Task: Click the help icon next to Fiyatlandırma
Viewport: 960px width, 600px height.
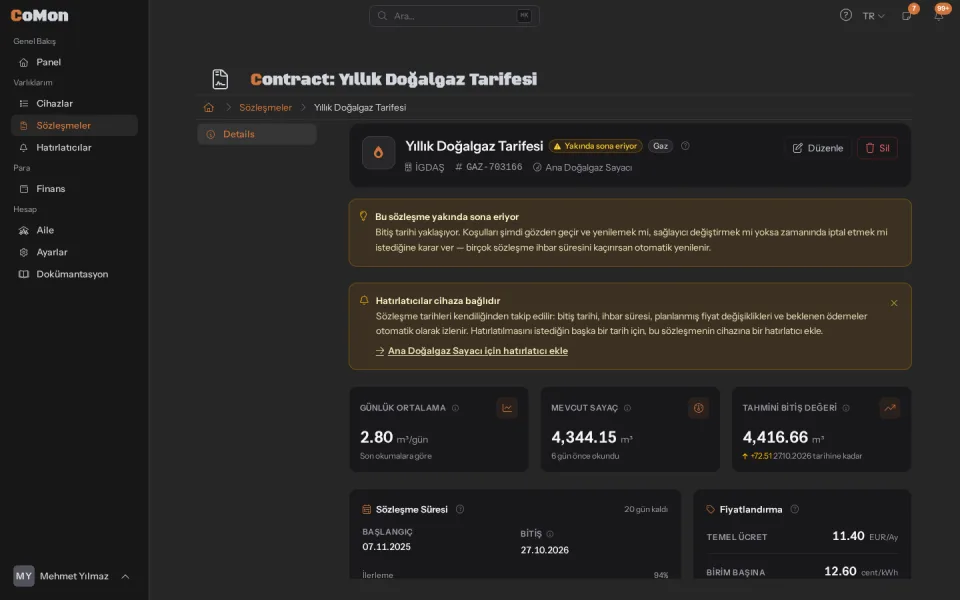Action: pyautogui.click(x=795, y=509)
